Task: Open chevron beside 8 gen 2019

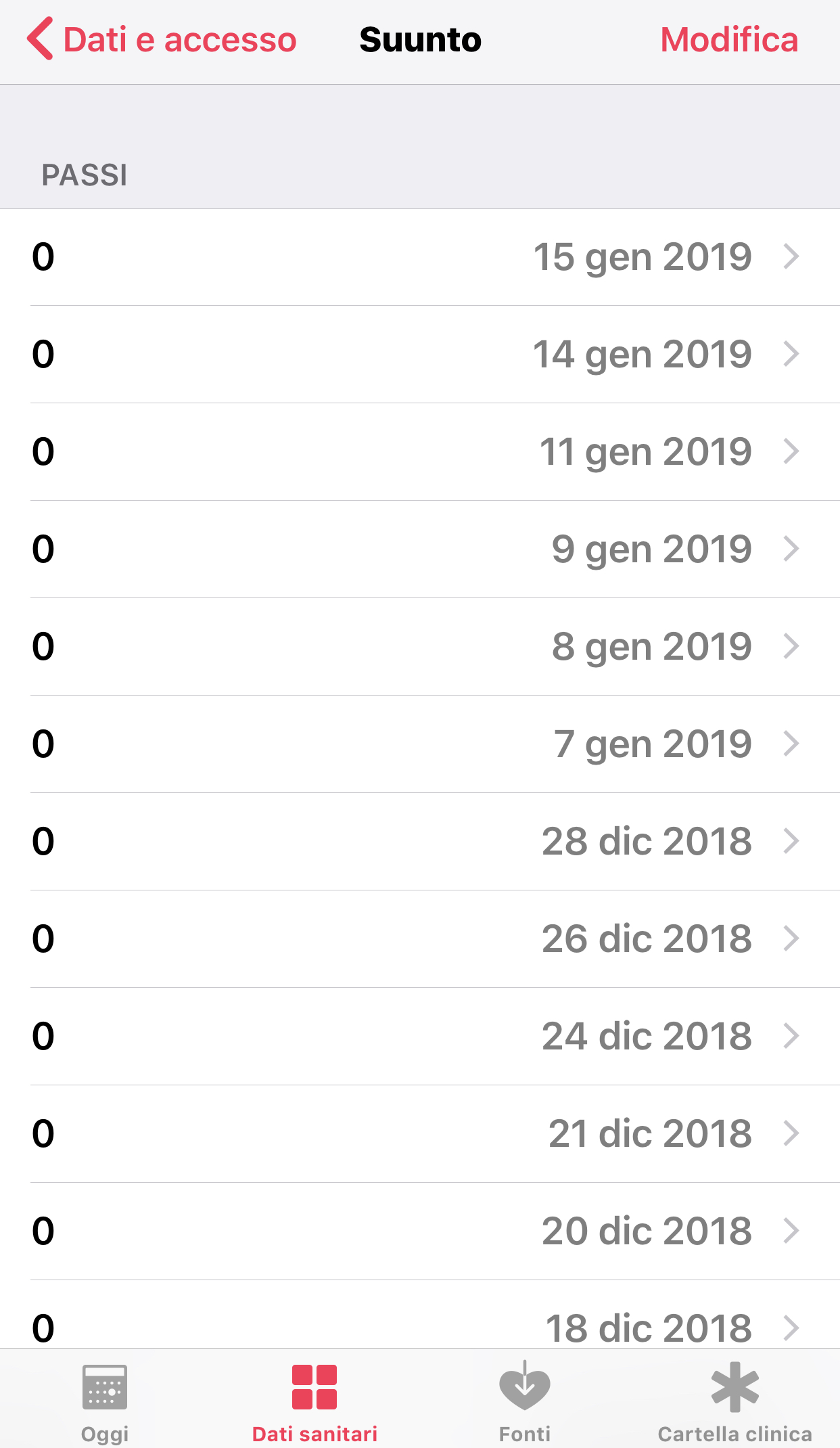Action: point(791,646)
